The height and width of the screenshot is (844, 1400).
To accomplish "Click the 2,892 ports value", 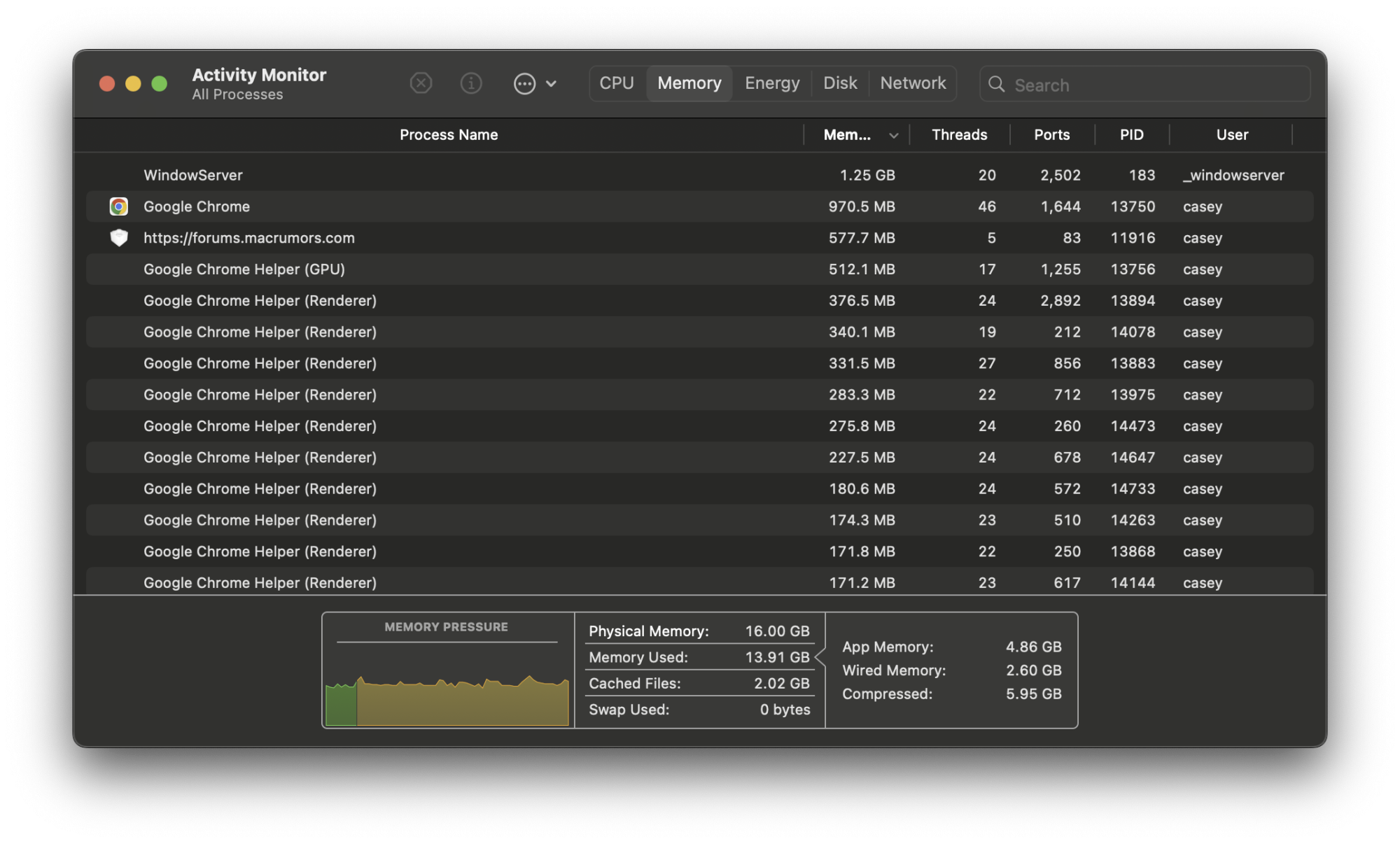I will pos(1060,301).
